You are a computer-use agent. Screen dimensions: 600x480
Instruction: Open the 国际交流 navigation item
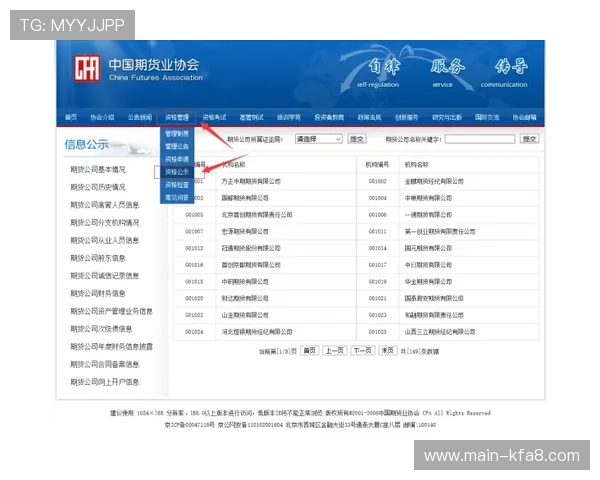click(487, 117)
